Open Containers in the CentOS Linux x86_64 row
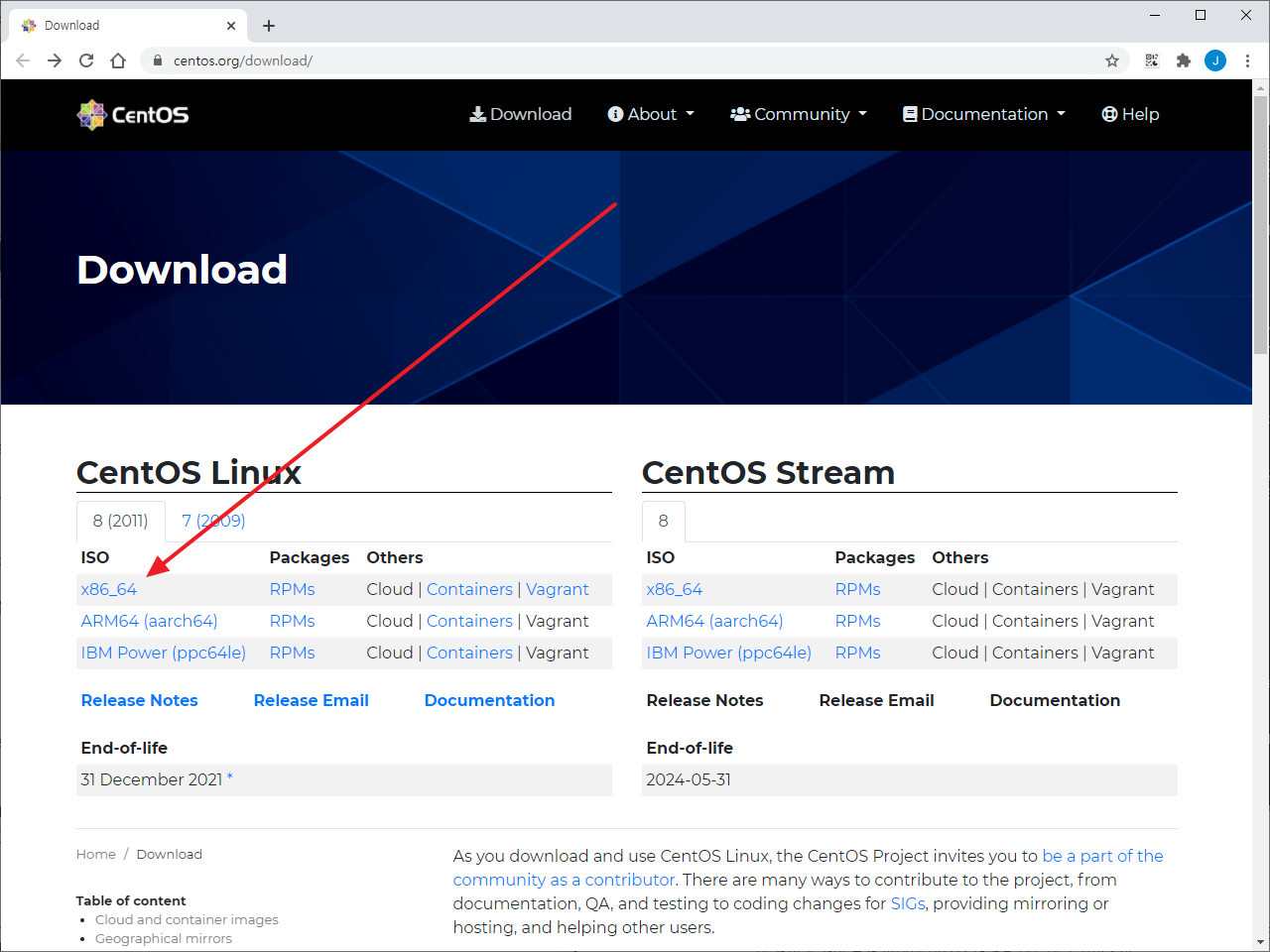The image size is (1270, 952). pyautogui.click(x=470, y=589)
